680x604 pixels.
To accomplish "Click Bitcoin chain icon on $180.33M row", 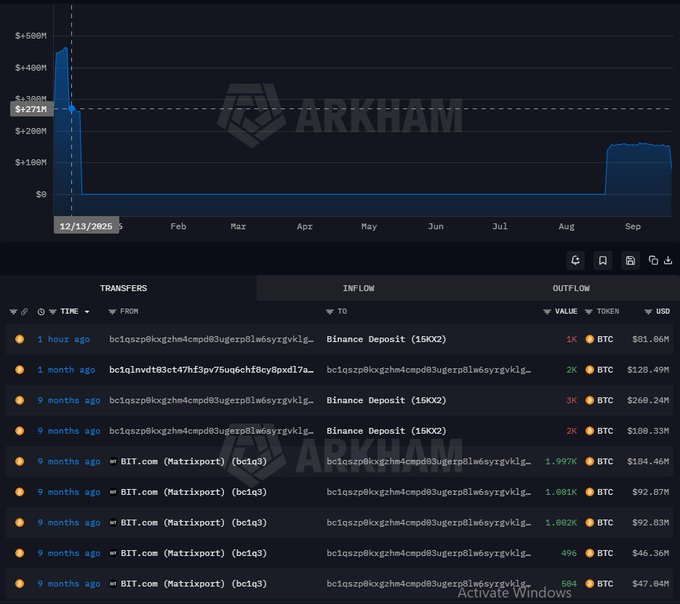I will [20, 431].
